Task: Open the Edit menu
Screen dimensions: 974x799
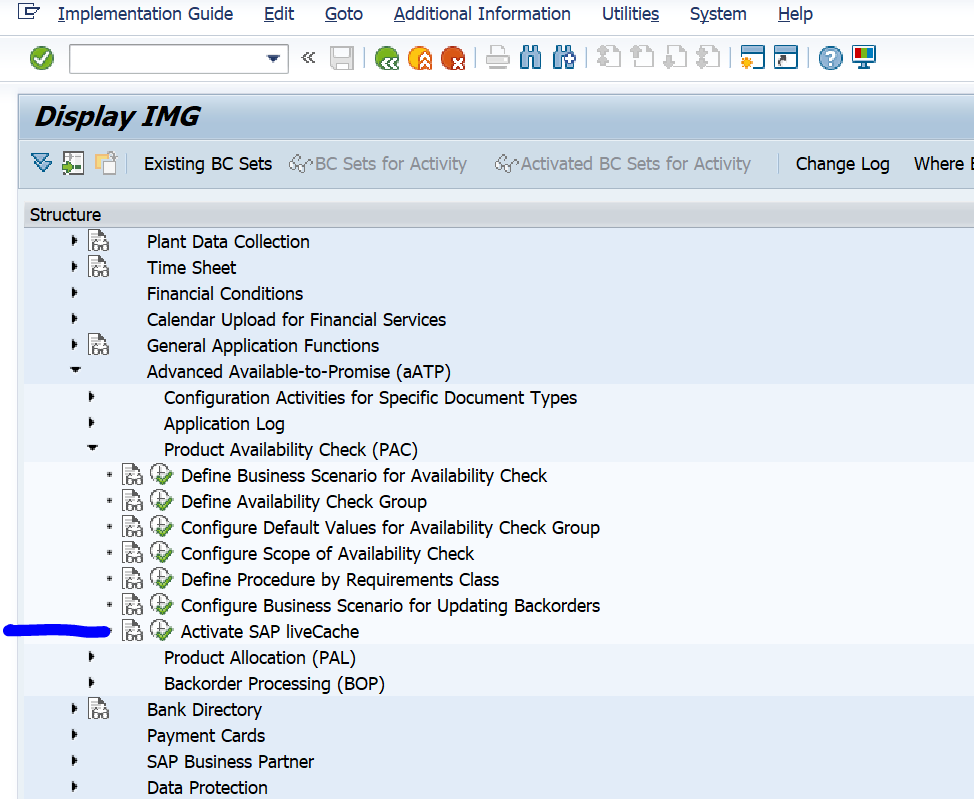Action: 279,14
